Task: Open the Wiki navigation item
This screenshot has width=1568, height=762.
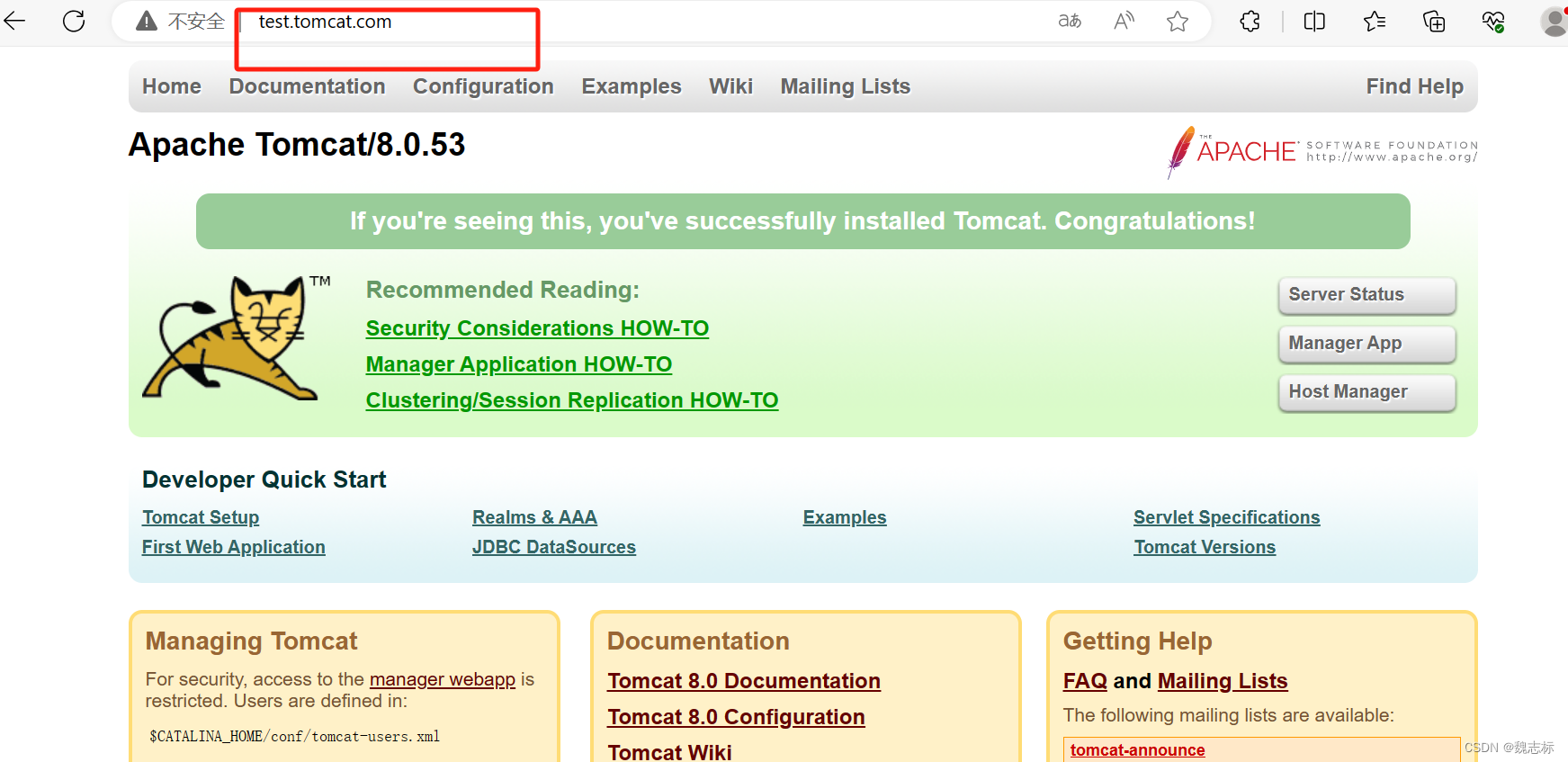Action: coord(730,86)
